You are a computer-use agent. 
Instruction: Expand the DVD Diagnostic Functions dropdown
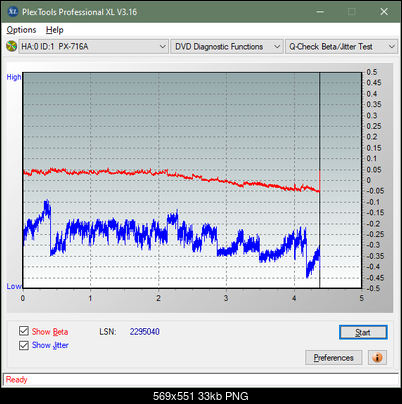pos(227,47)
